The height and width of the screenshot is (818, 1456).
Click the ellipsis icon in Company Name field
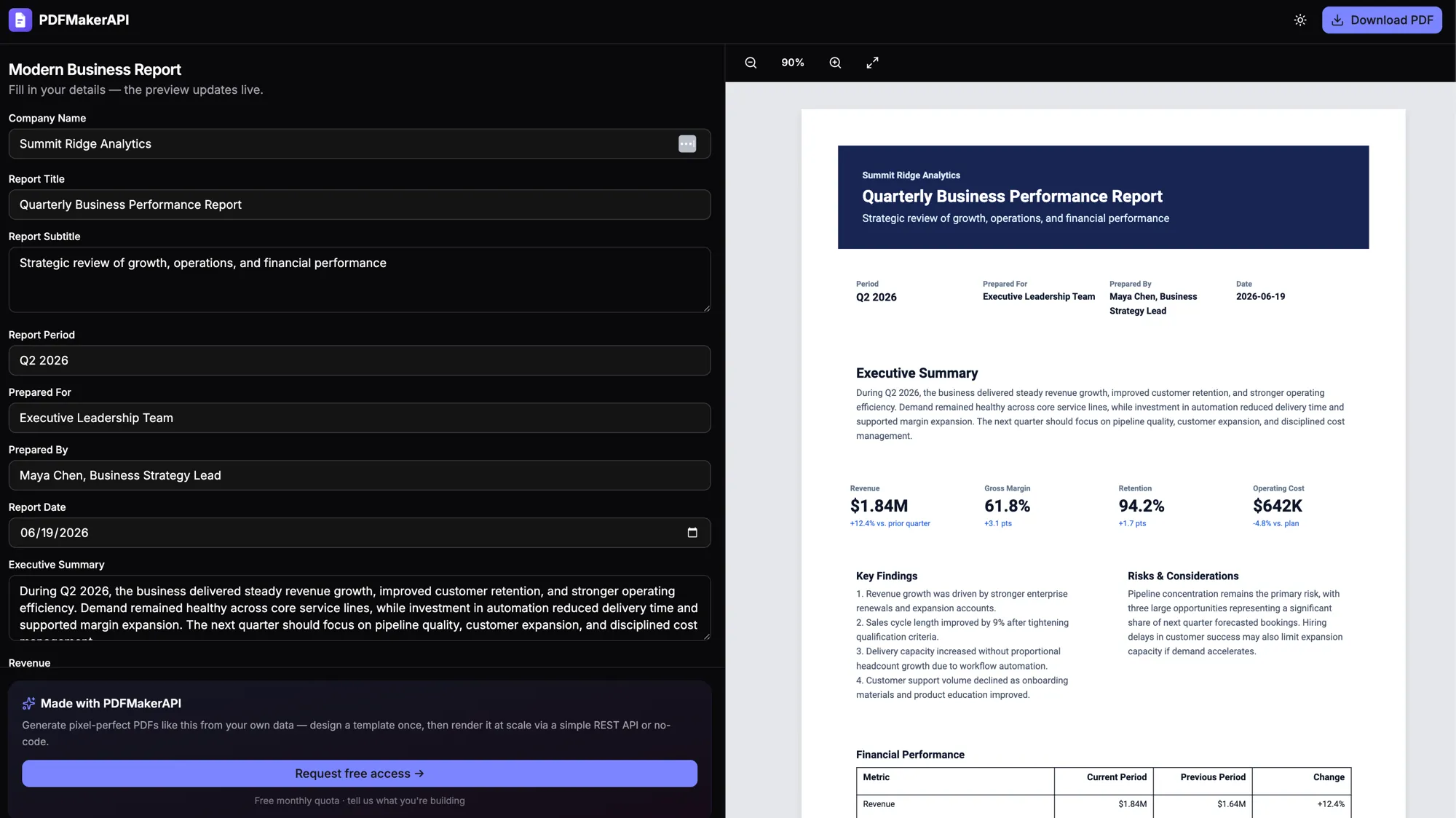[687, 144]
